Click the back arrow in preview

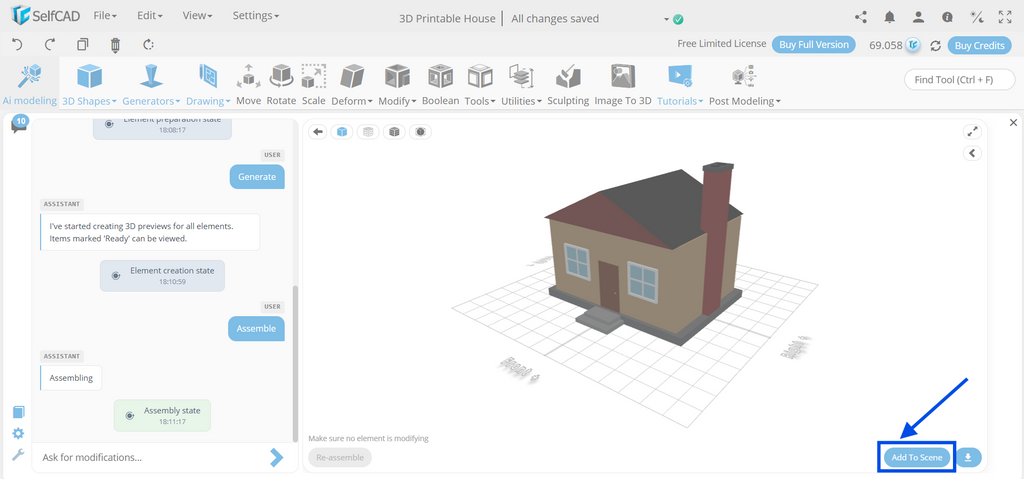click(318, 132)
